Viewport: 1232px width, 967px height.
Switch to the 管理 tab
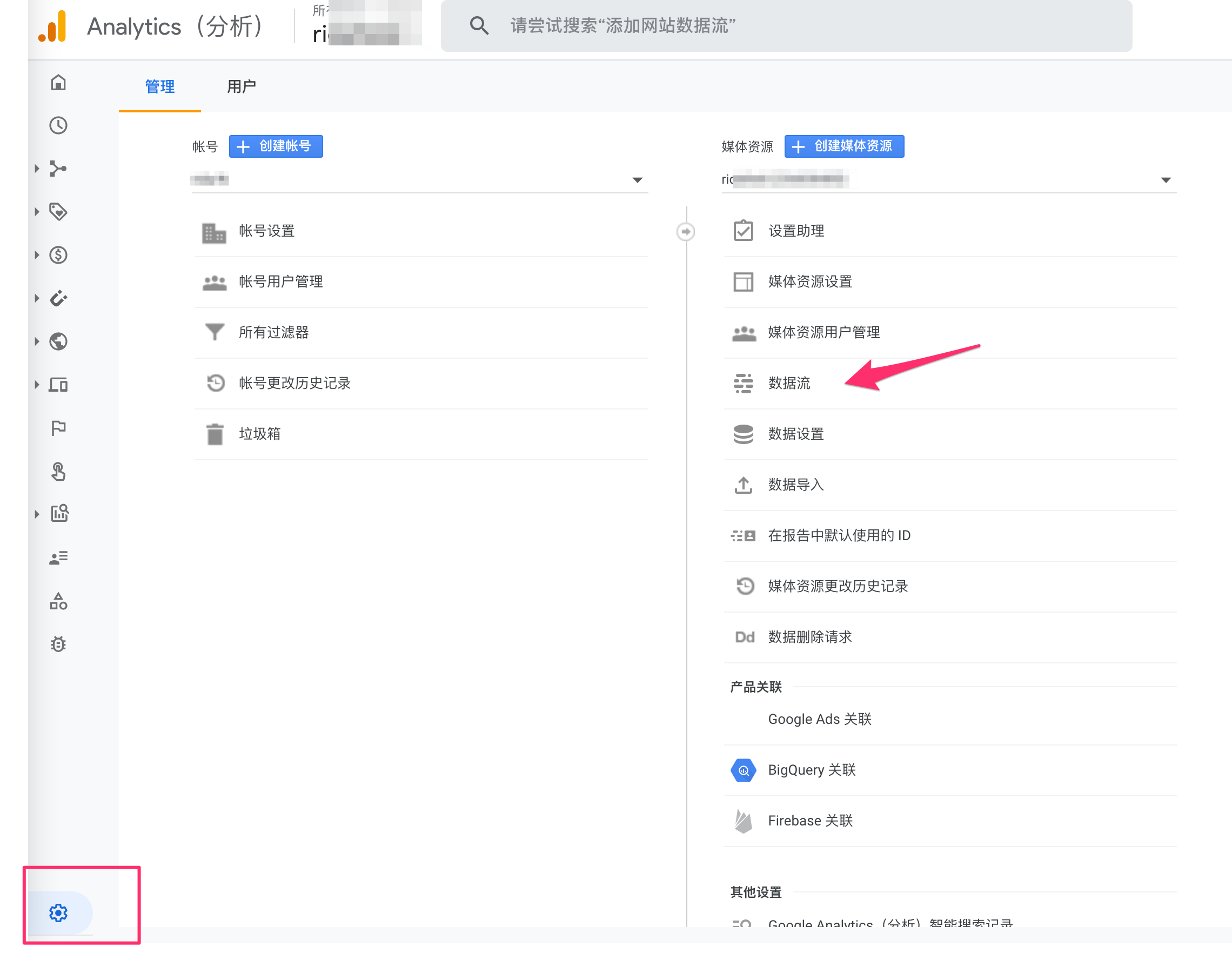[159, 86]
